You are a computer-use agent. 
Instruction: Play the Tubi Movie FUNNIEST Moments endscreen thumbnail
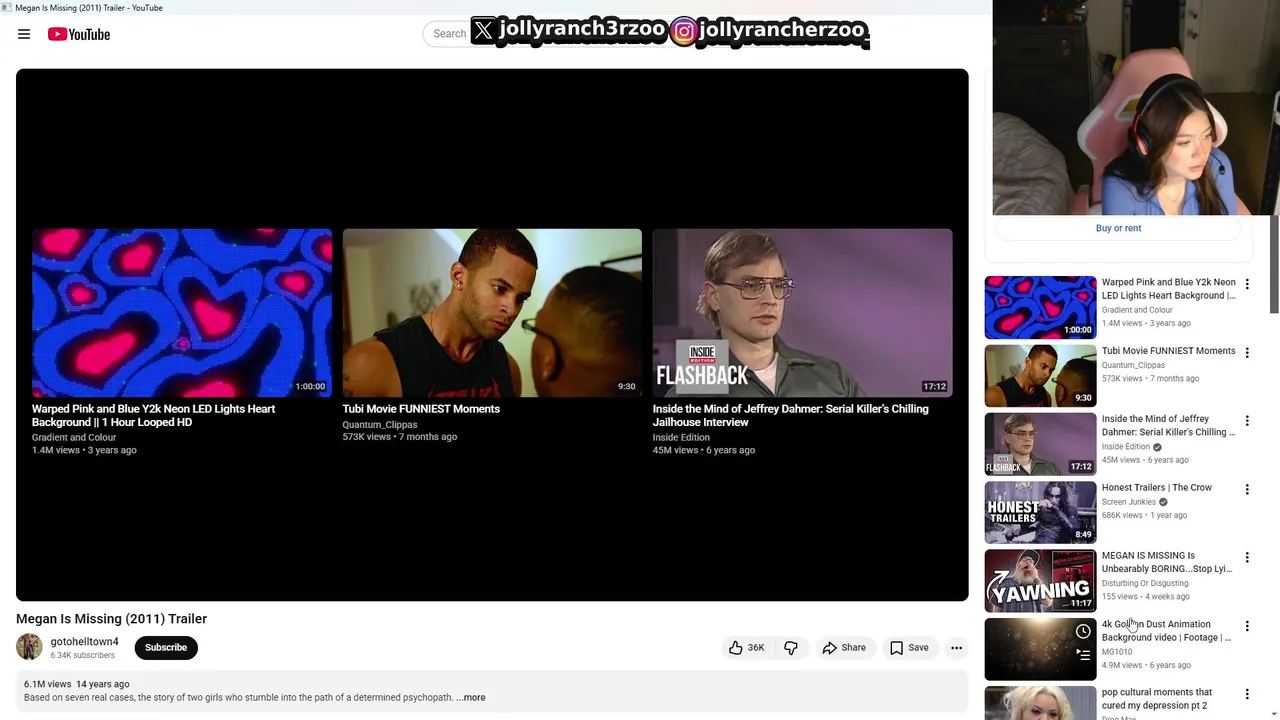coord(492,313)
